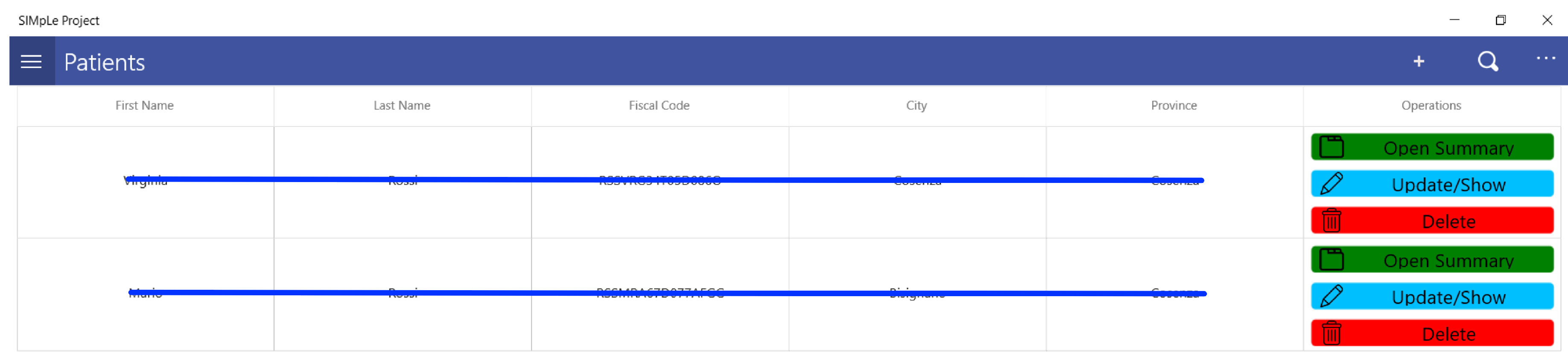Click trash icon in second patient row
This screenshot has height=362, width=1568.
click(x=1331, y=333)
